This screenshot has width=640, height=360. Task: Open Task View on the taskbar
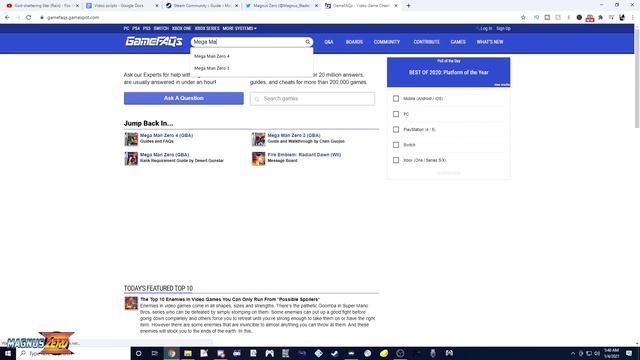point(155,353)
